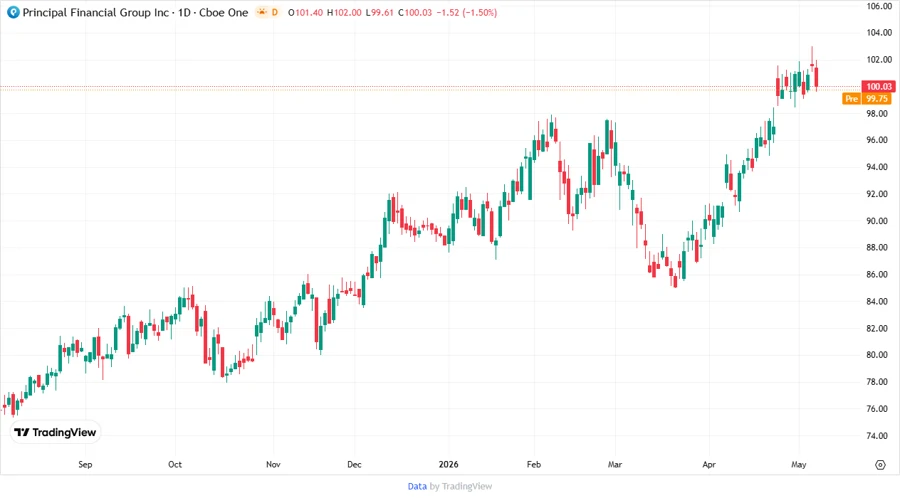
Task: Click the May label on the time axis
Action: pyautogui.click(x=798, y=464)
